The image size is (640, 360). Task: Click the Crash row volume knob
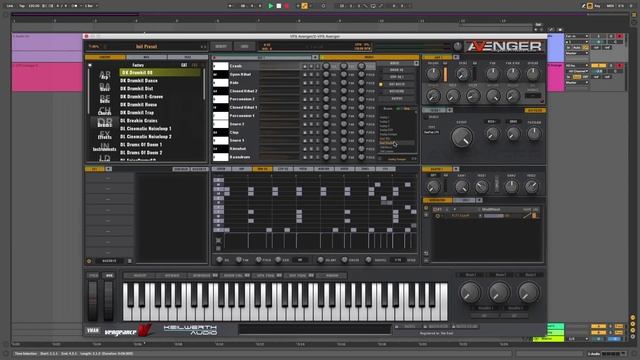(326, 66)
